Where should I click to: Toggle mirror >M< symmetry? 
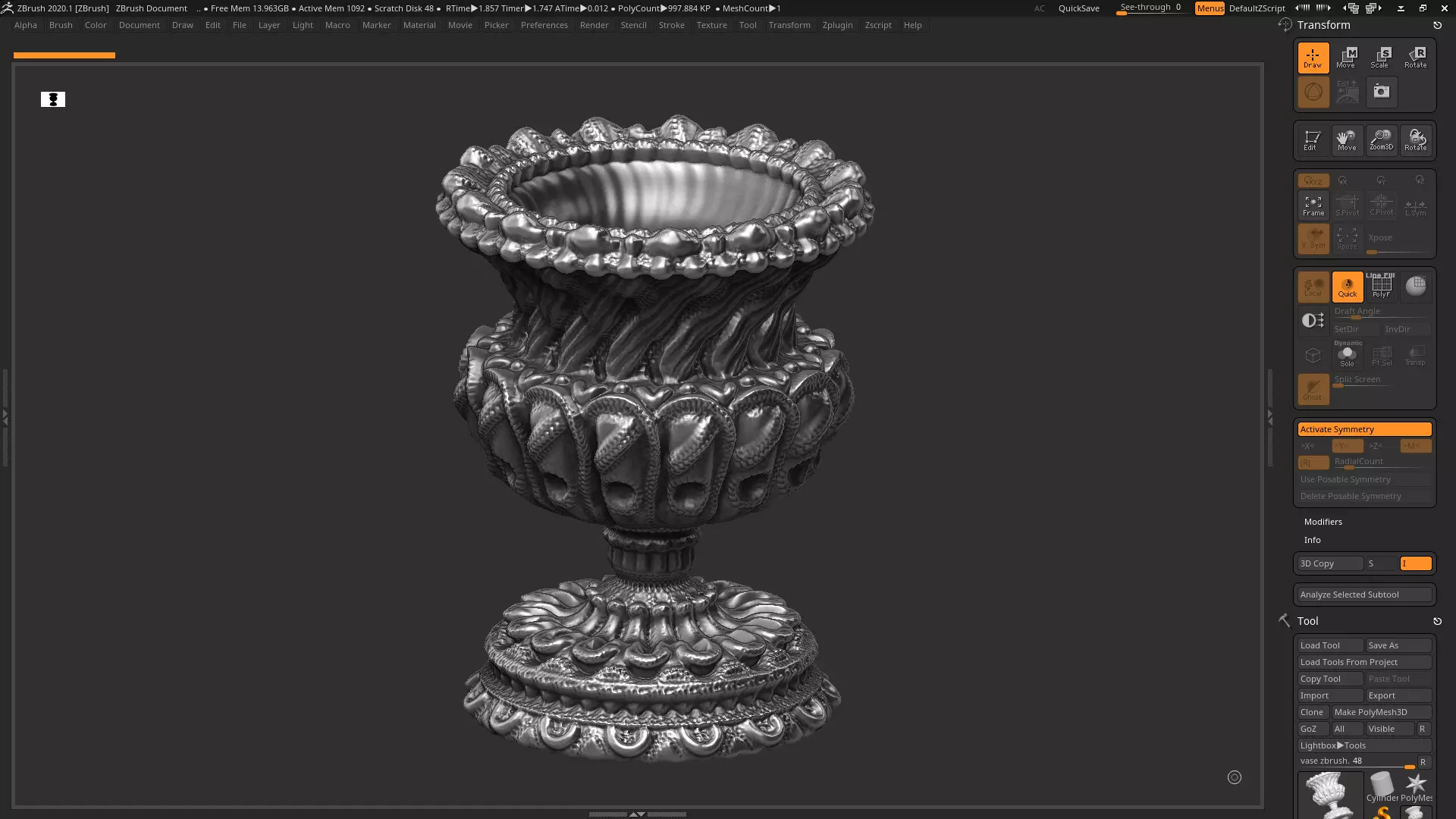coord(1416,446)
